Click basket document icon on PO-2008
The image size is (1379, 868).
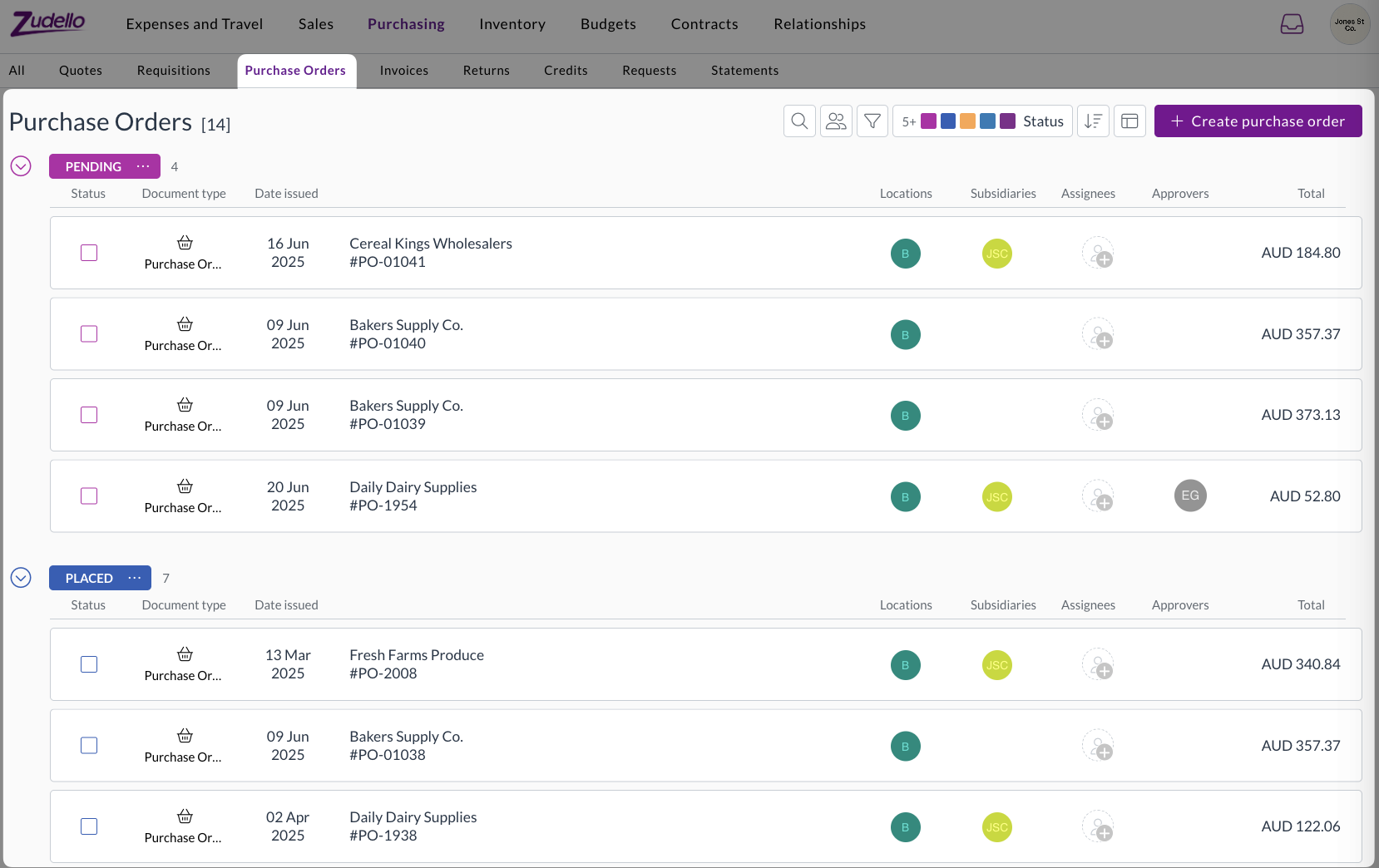coord(185,654)
